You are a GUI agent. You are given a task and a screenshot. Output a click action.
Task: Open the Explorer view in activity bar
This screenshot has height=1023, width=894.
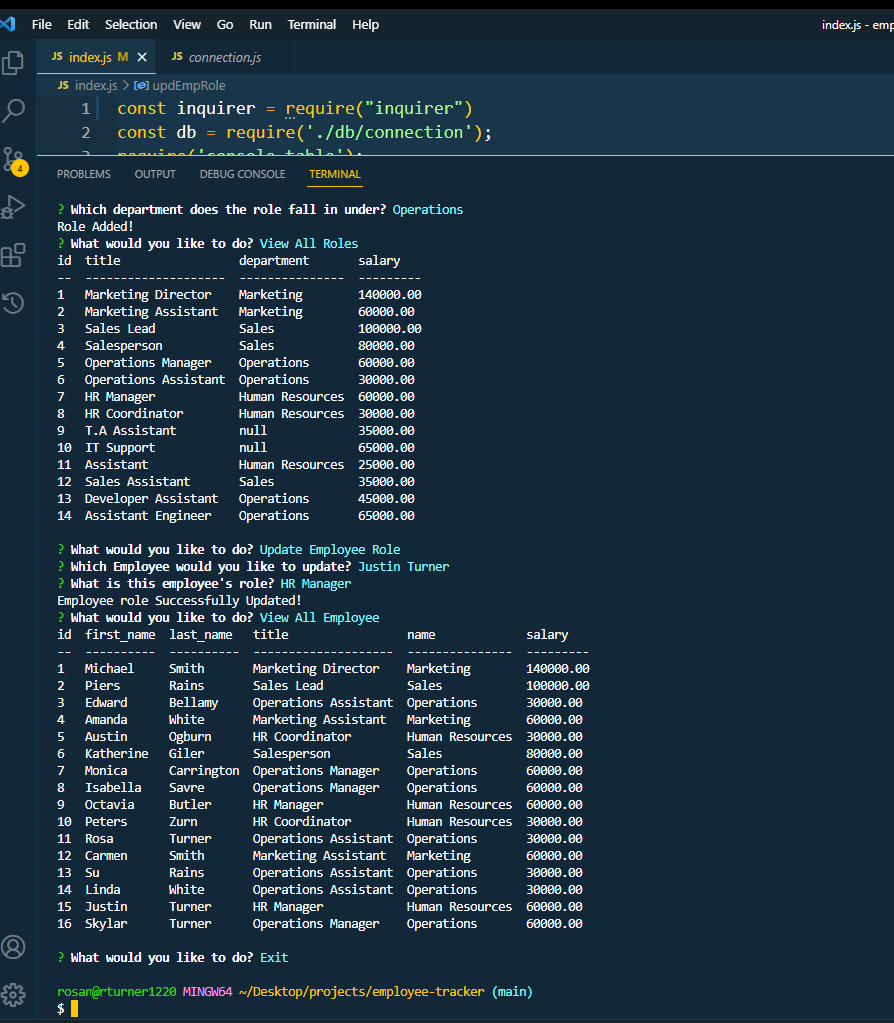click(13, 63)
